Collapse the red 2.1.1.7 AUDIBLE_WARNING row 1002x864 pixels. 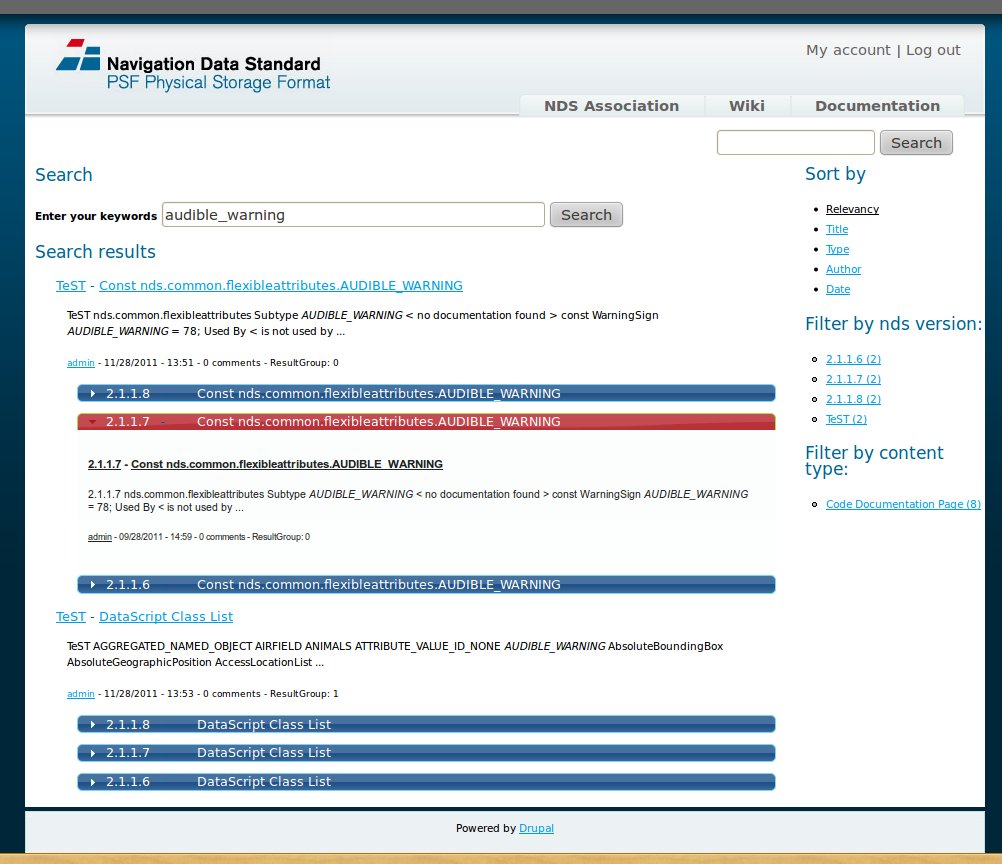(425, 422)
